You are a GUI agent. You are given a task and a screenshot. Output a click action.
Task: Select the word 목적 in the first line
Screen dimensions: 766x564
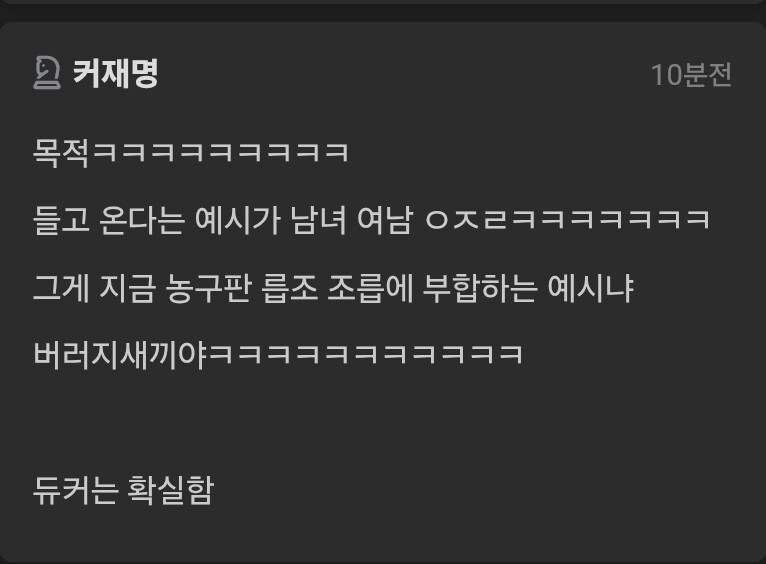tap(61, 152)
